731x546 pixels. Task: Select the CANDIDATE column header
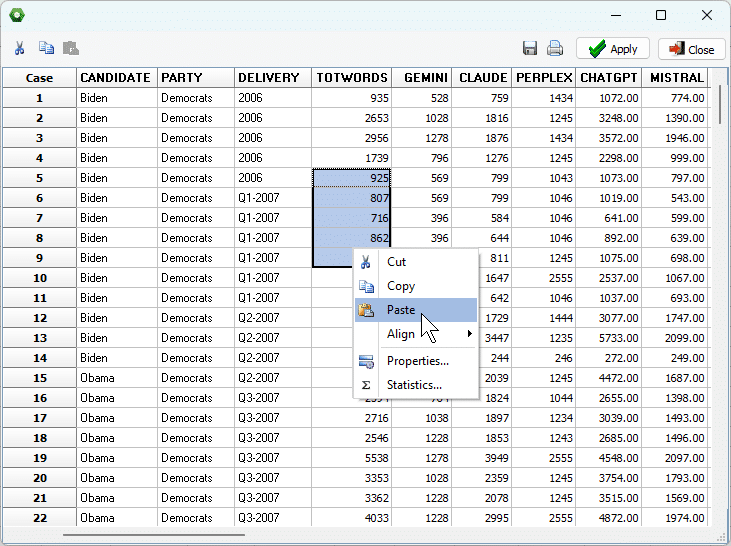click(x=116, y=78)
